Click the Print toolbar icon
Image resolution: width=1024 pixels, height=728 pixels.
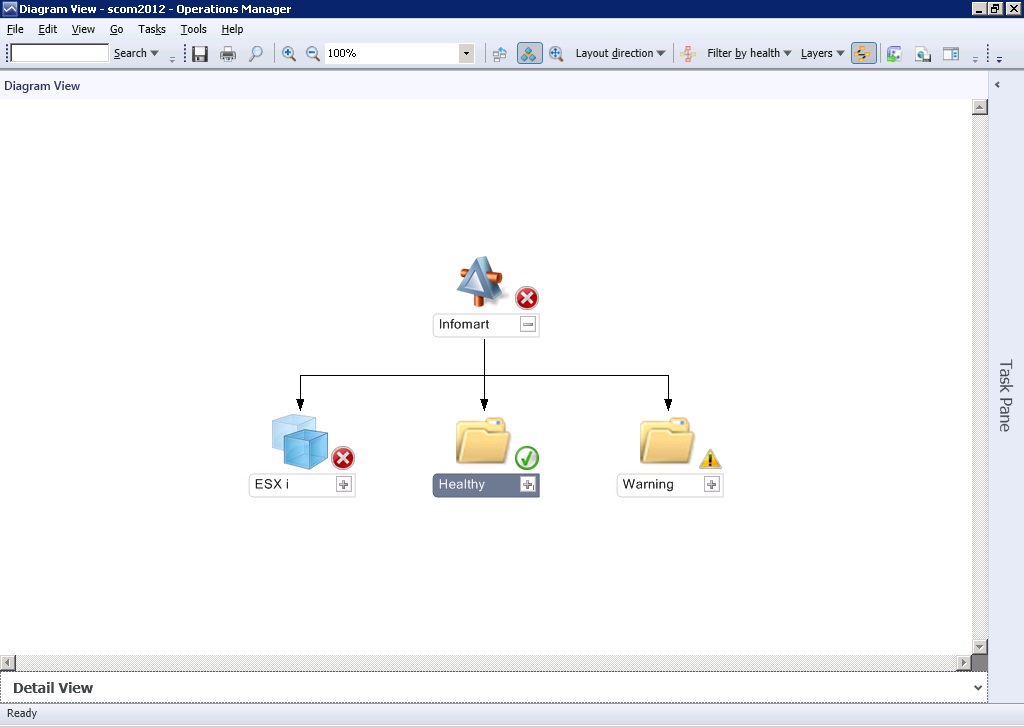[228, 54]
